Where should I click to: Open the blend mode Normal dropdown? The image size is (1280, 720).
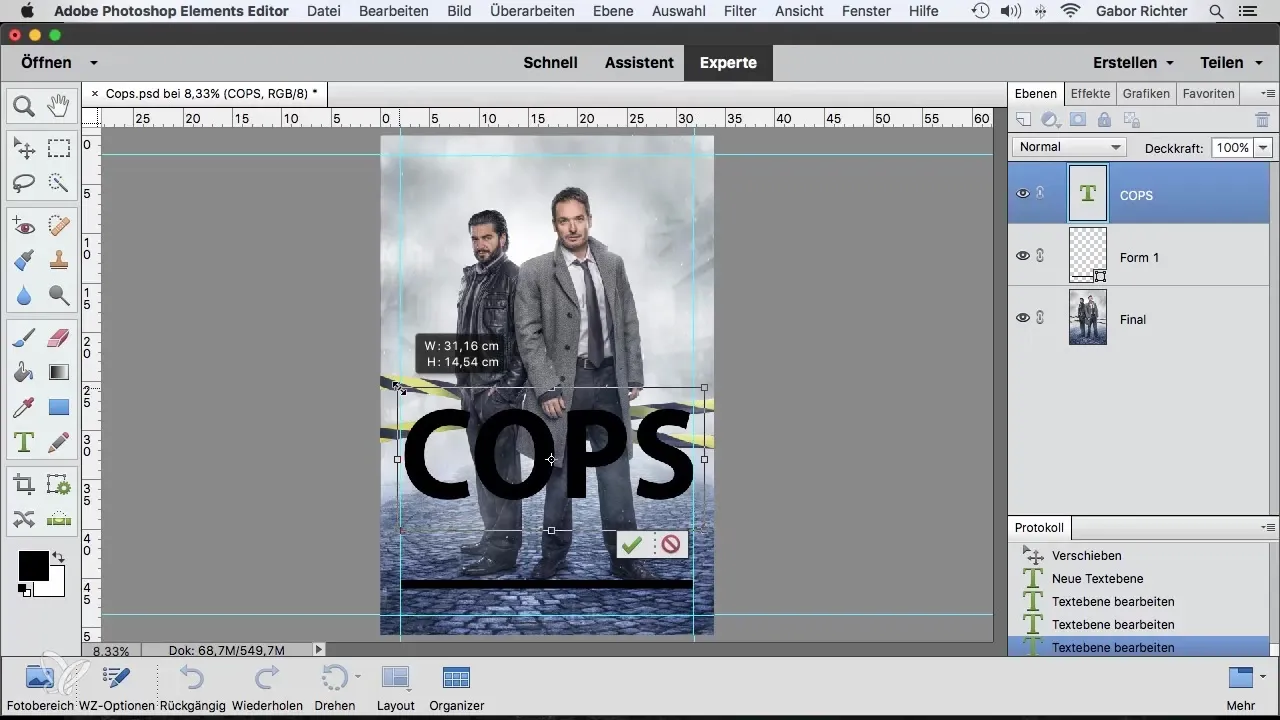click(1069, 147)
